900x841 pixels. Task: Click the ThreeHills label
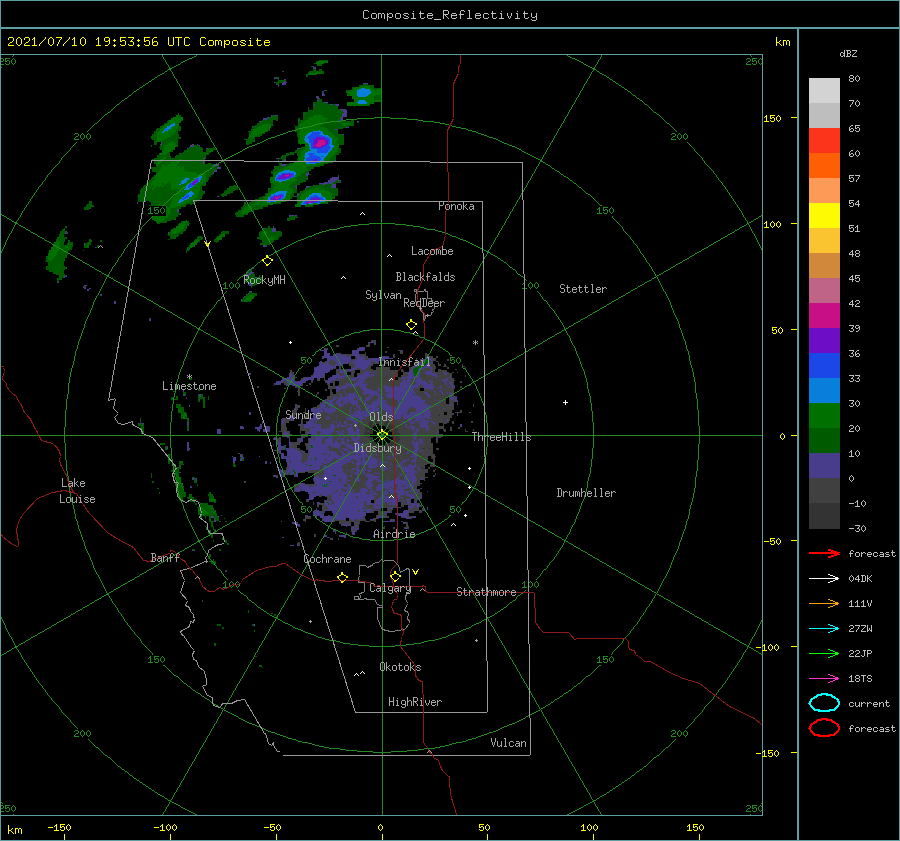[501, 437]
